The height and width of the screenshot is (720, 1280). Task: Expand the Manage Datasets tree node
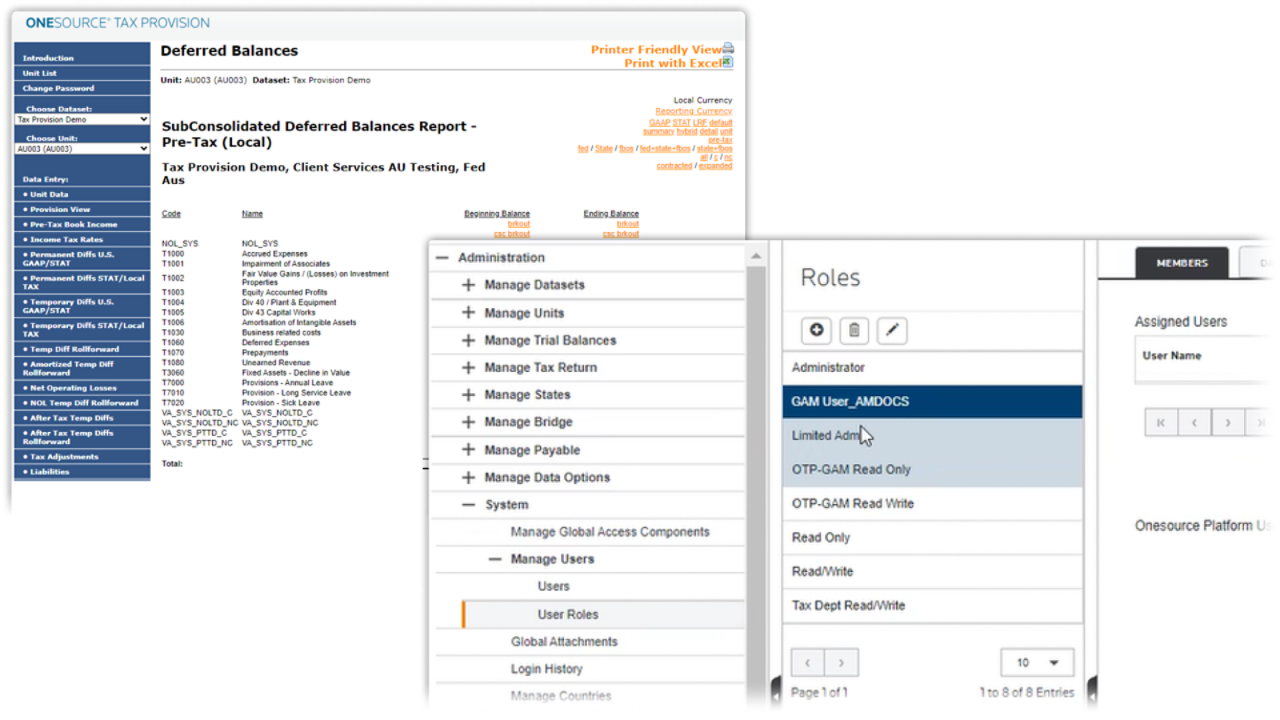click(468, 285)
